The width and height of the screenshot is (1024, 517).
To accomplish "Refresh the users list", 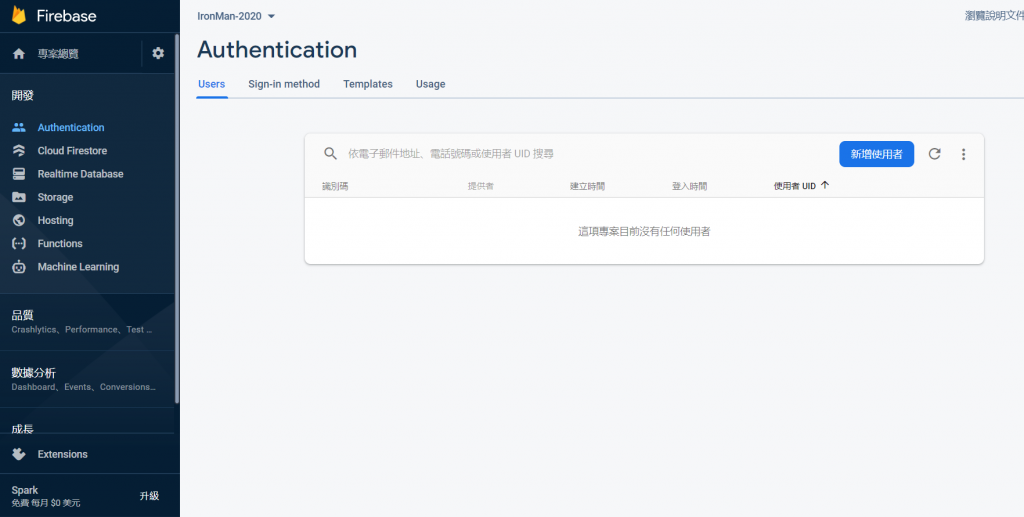I will click(x=935, y=154).
